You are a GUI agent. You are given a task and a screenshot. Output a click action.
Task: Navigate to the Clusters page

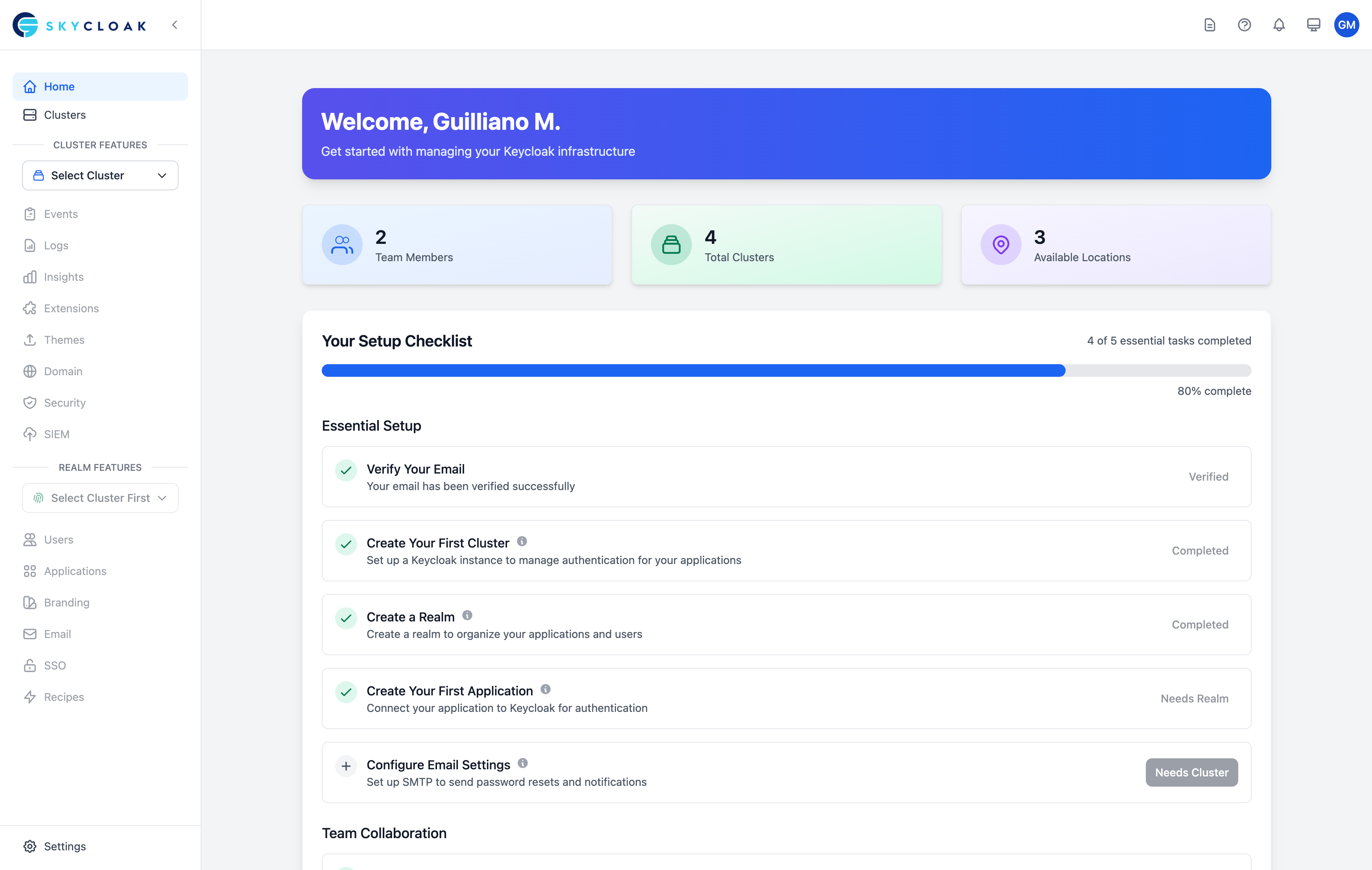pos(64,114)
